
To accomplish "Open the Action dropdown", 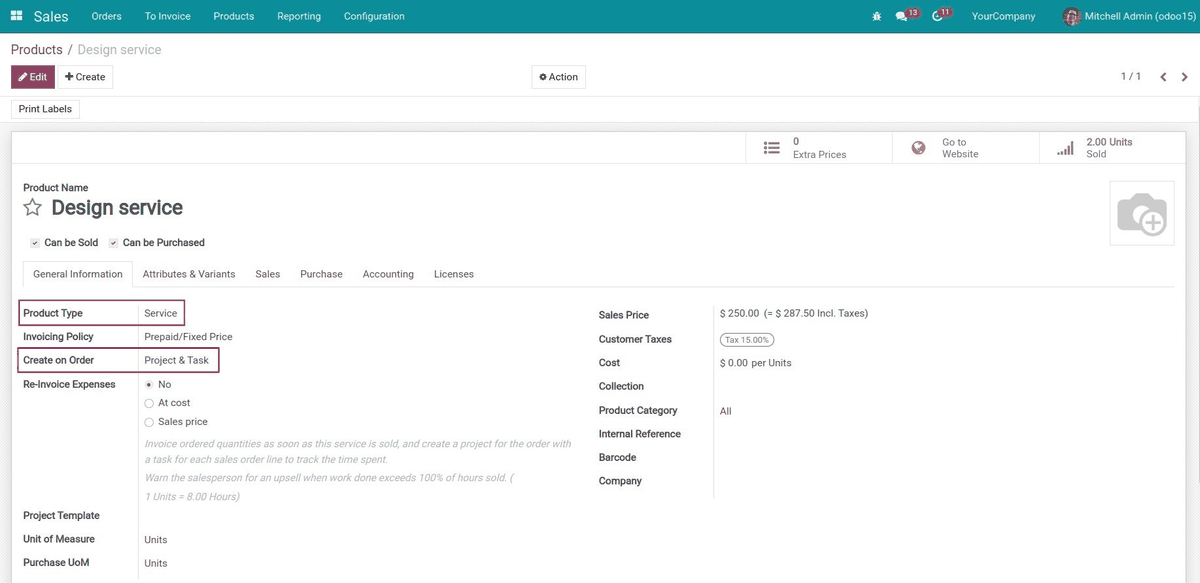I will pos(558,77).
